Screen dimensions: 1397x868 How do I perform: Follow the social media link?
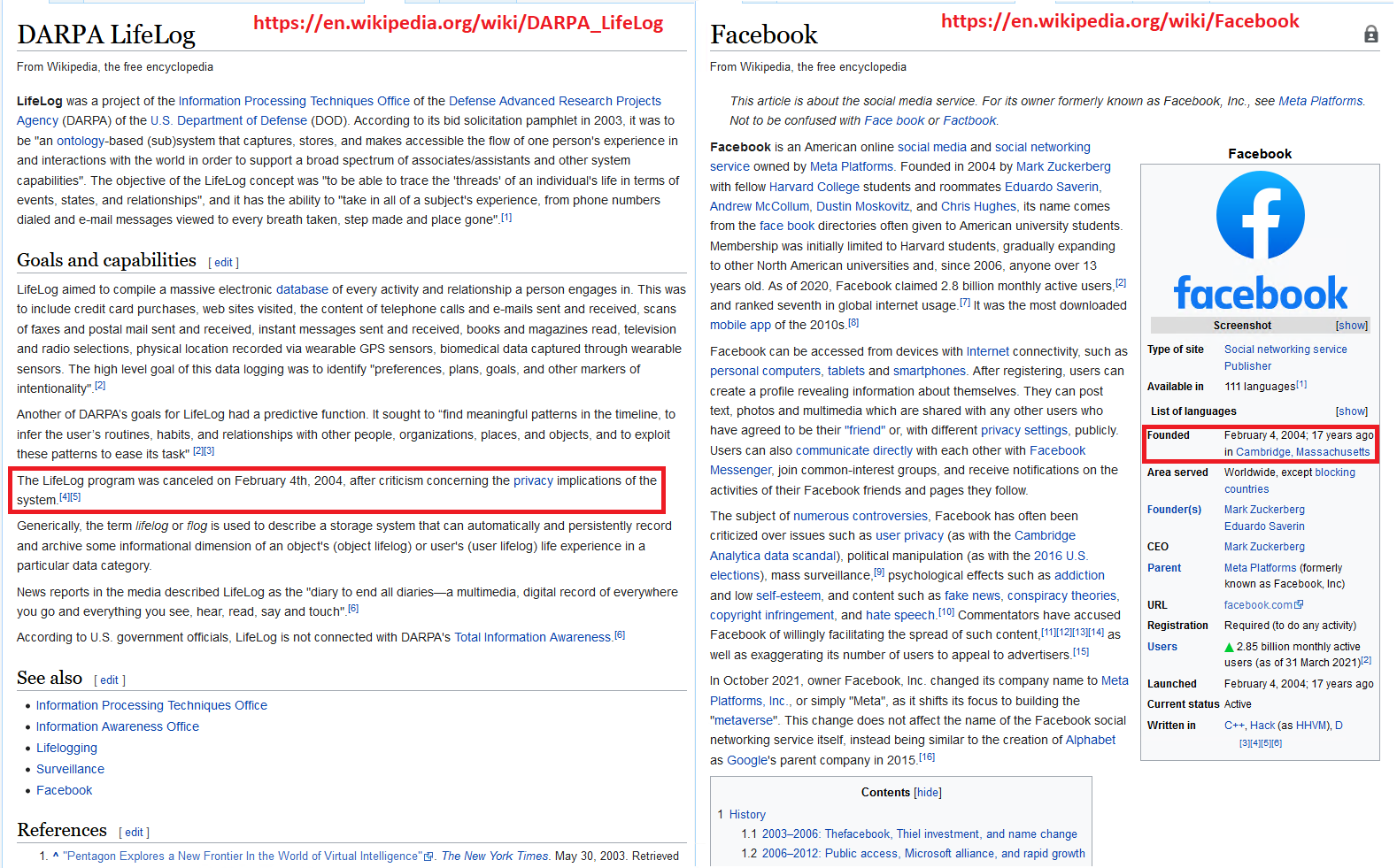pos(932,147)
